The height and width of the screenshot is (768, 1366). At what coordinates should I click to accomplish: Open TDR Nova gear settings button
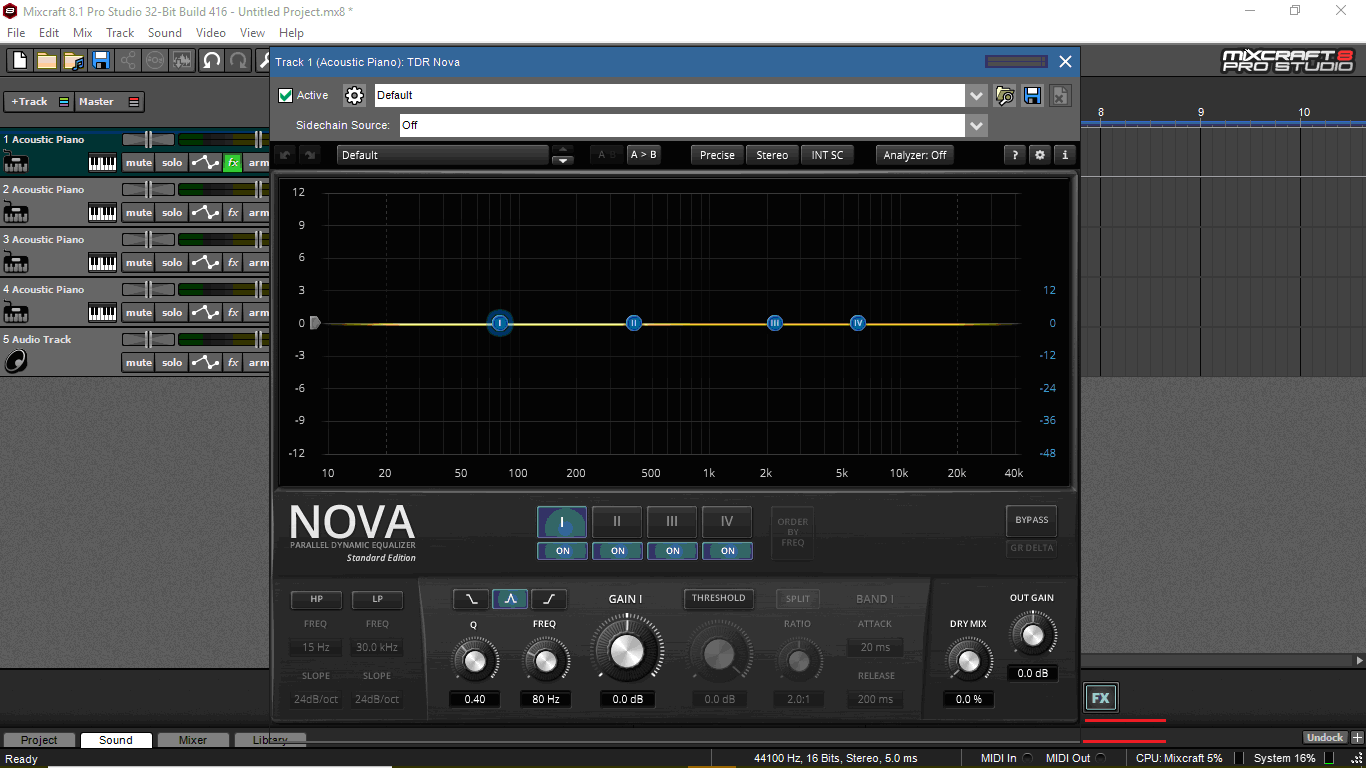(1040, 155)
